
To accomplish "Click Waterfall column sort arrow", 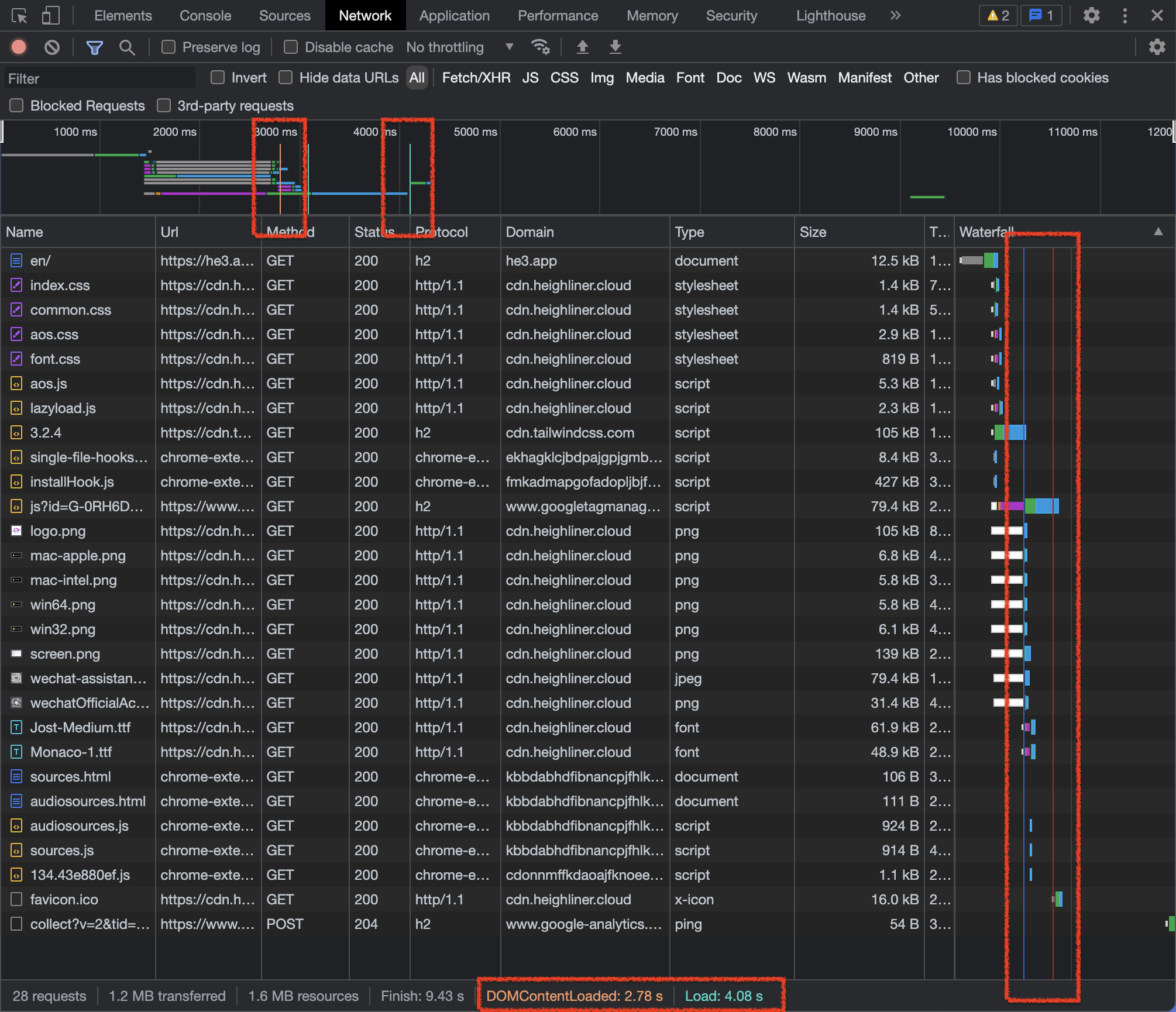I will click(1158, 232).
